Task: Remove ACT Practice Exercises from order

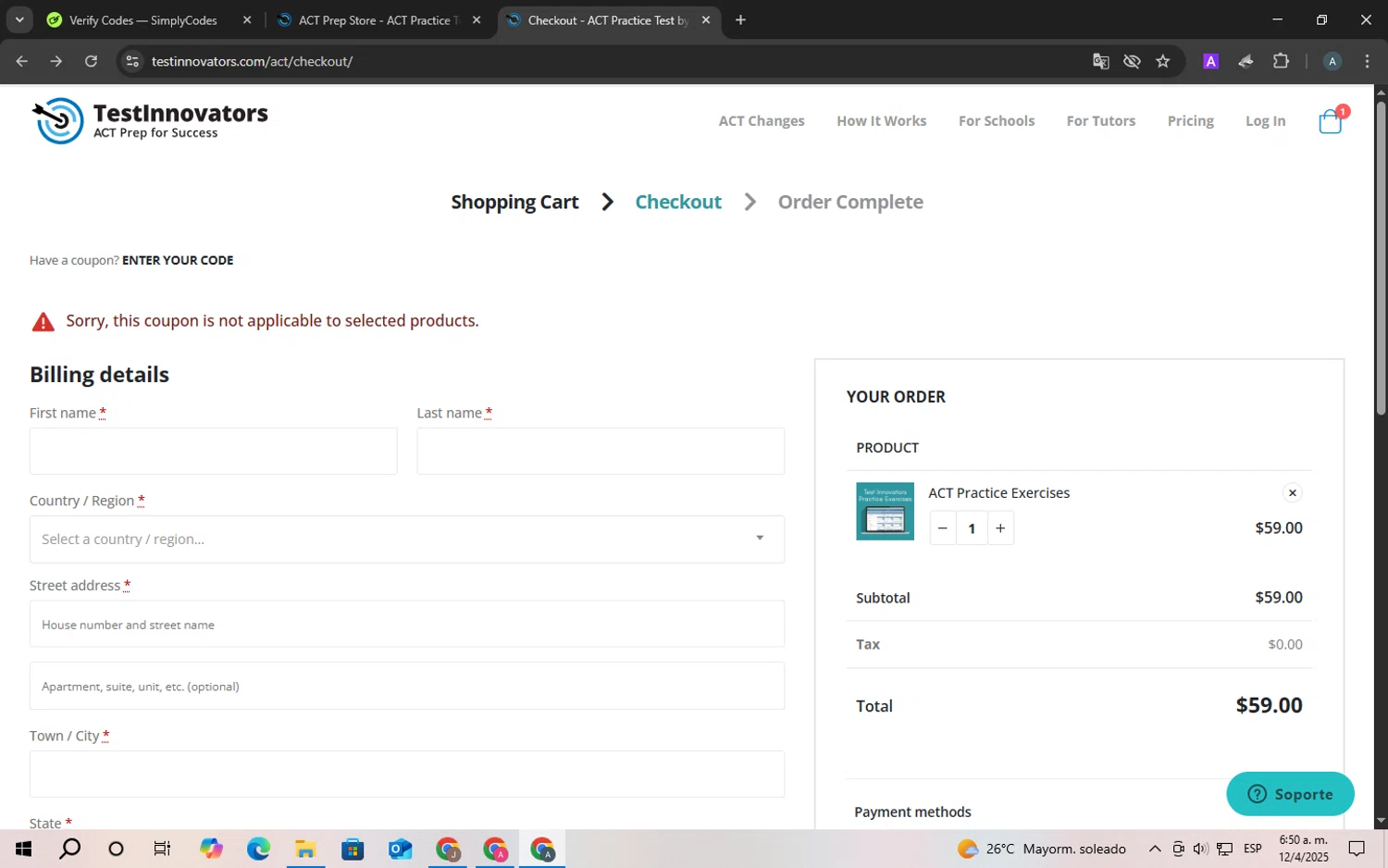Action: coord(1293,492)
